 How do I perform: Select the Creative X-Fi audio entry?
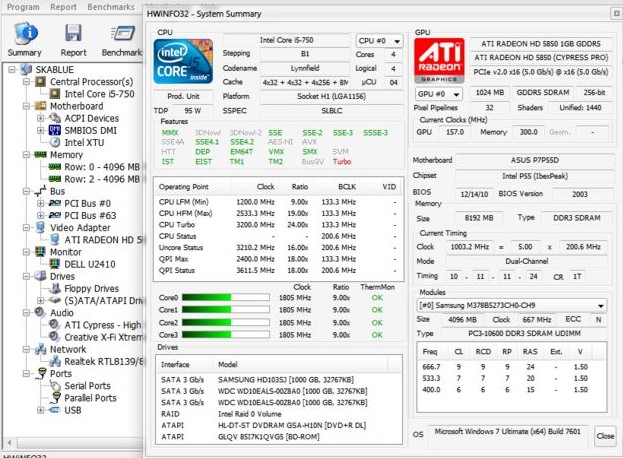pos(103,337)
